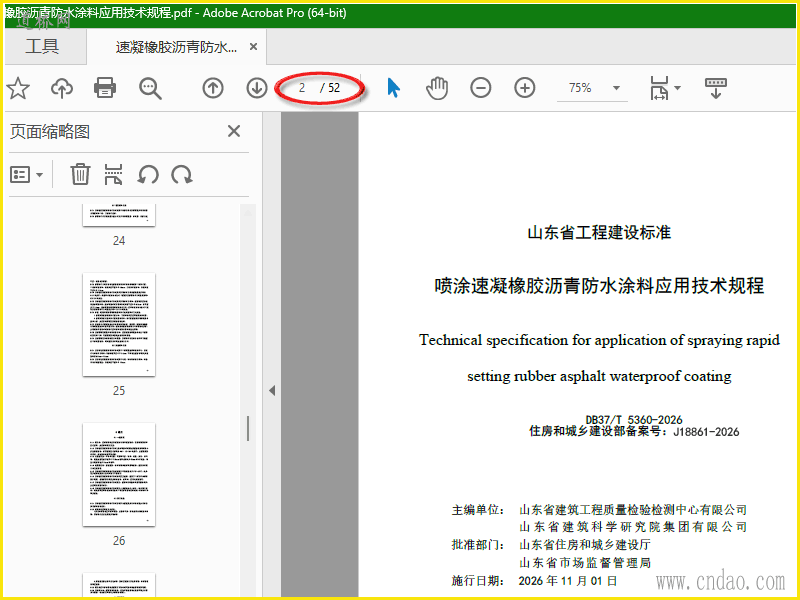Select the arrow selection tool
800x600 pixels.
[x=393, y=88]
